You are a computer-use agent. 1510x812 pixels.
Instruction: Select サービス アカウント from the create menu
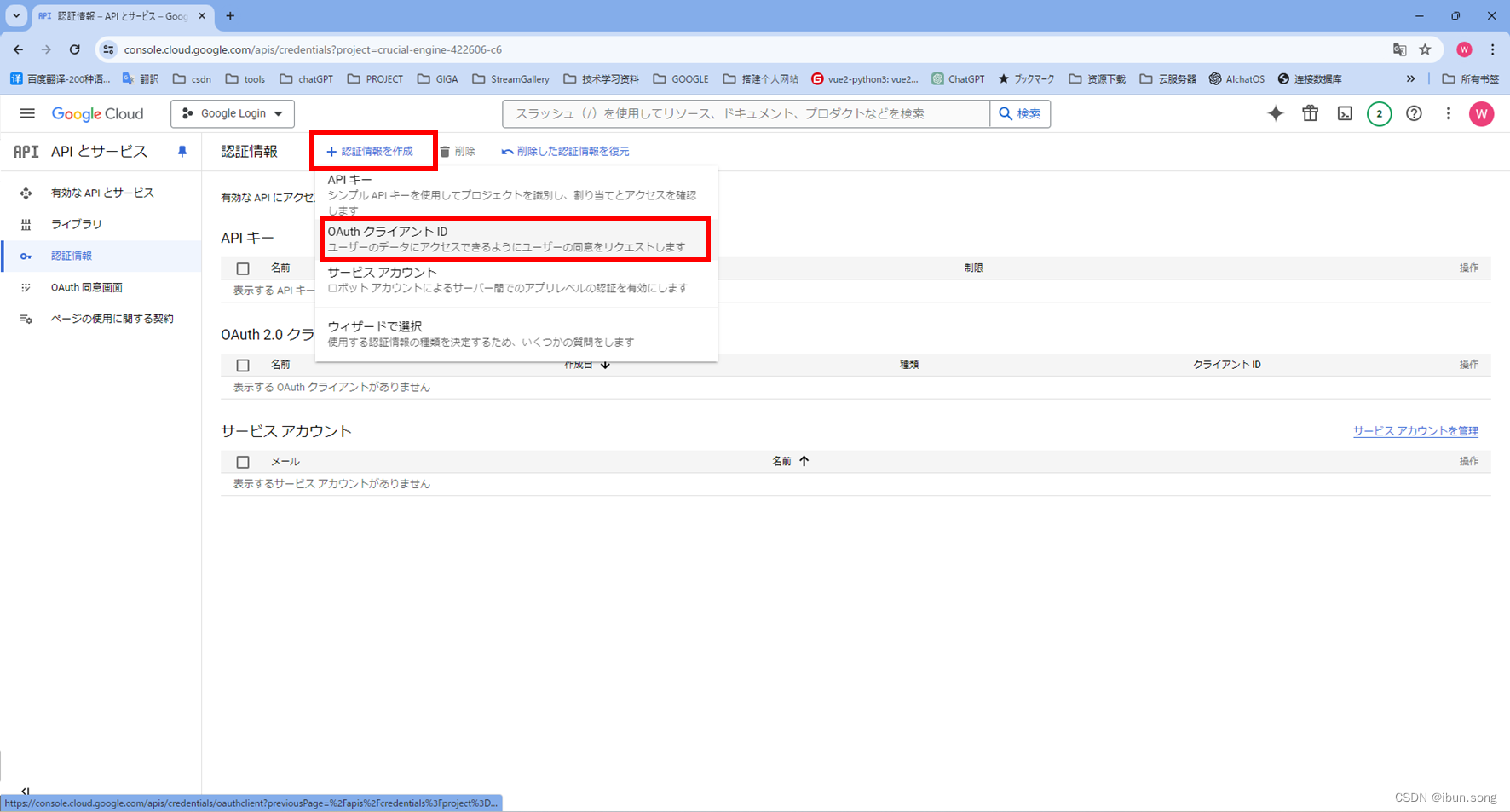tap(516, 279)
